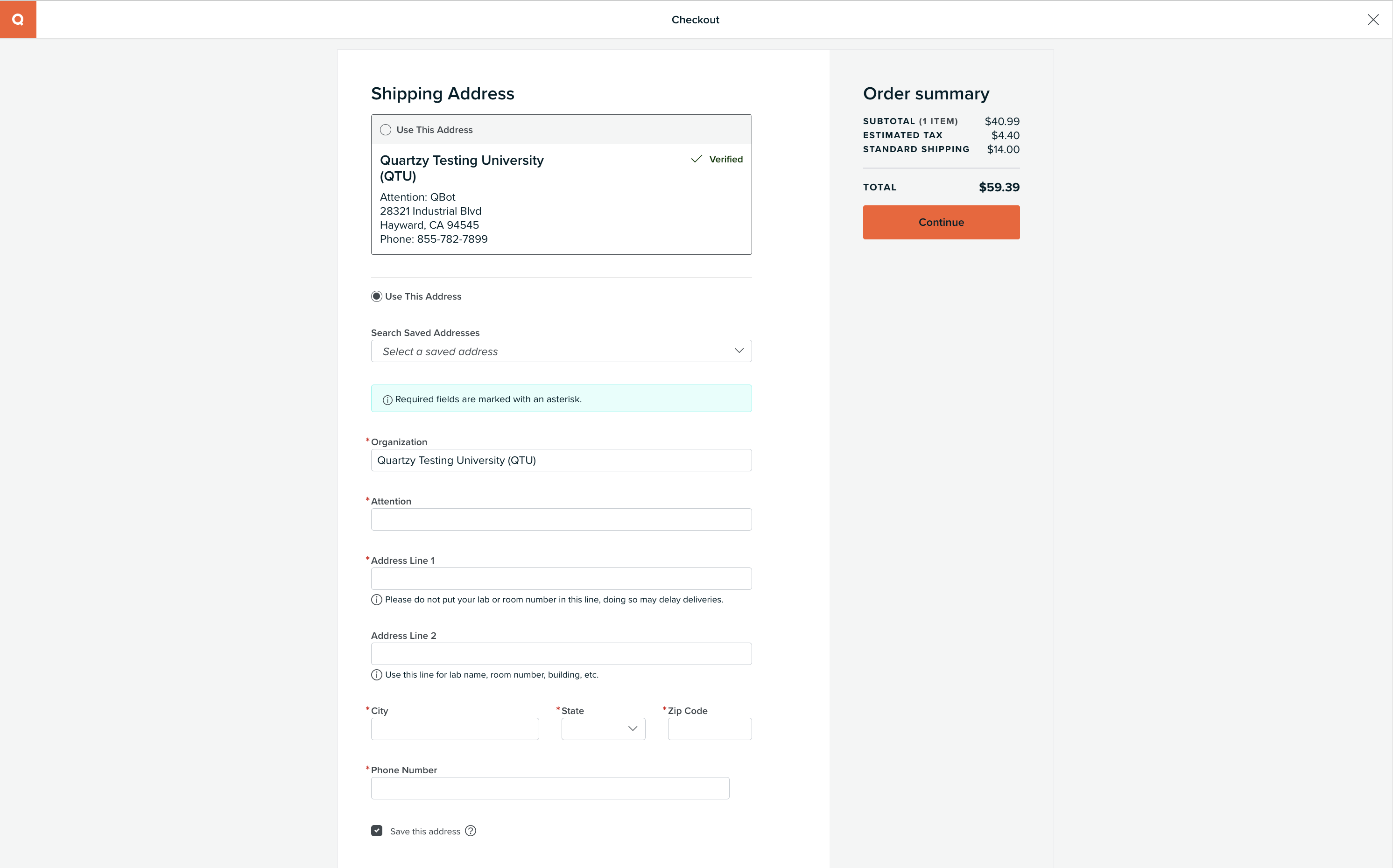The width and height of the screenshot is (1393, 868).
Task: Click the help icon next to Save this address
Action: pyautogui.click(x=471, y=831)
